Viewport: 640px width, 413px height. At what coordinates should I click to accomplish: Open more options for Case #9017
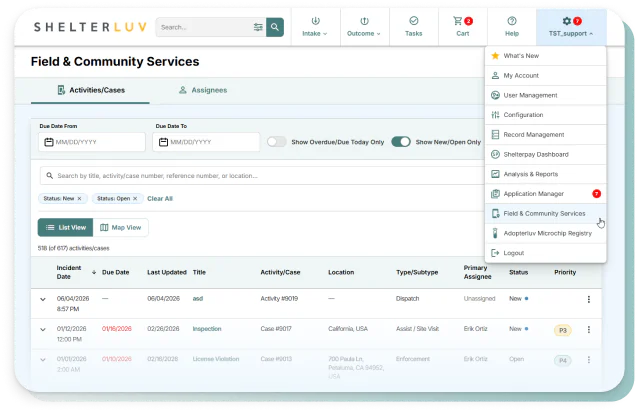point(589,329)
